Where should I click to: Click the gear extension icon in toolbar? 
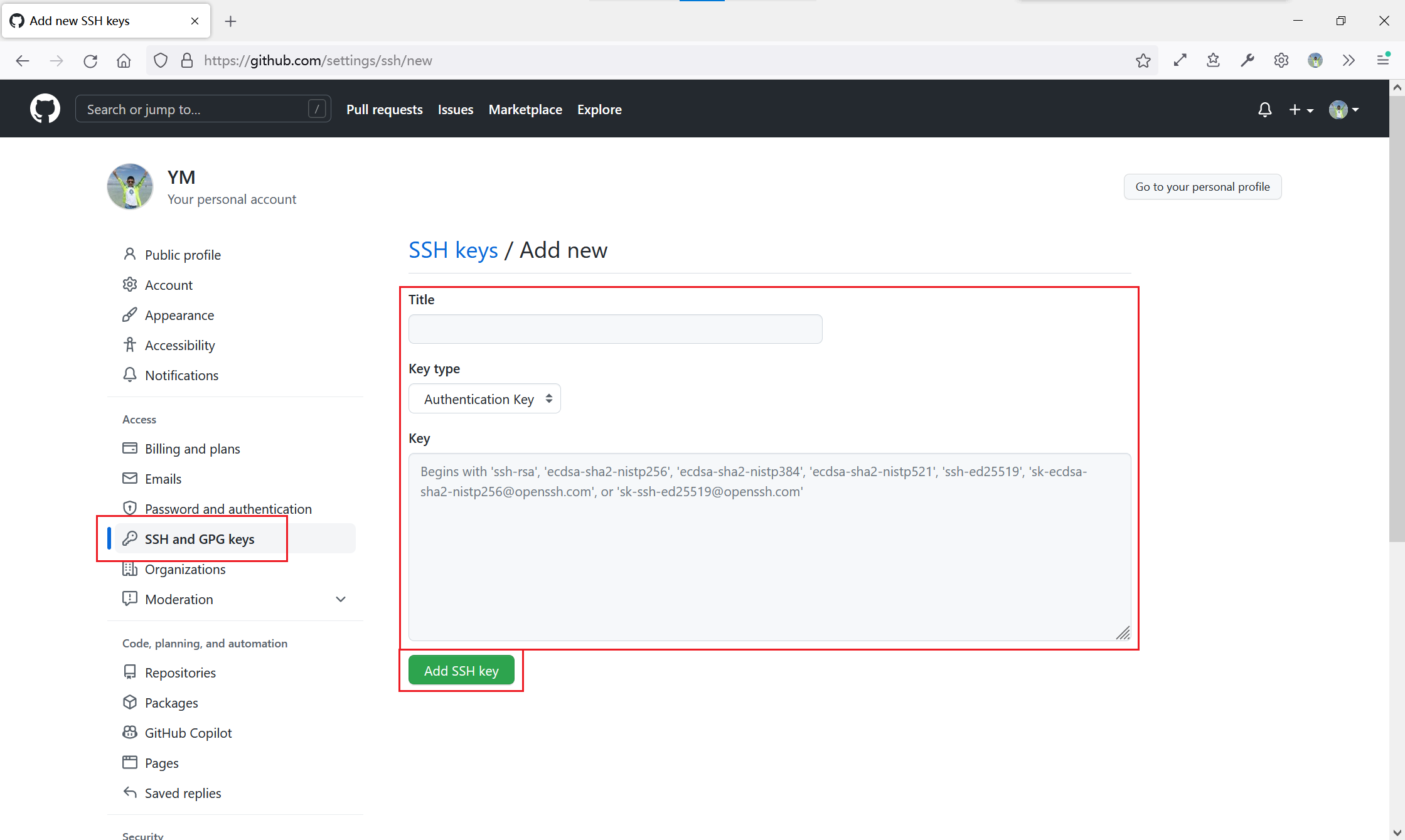click(1281, 60)
